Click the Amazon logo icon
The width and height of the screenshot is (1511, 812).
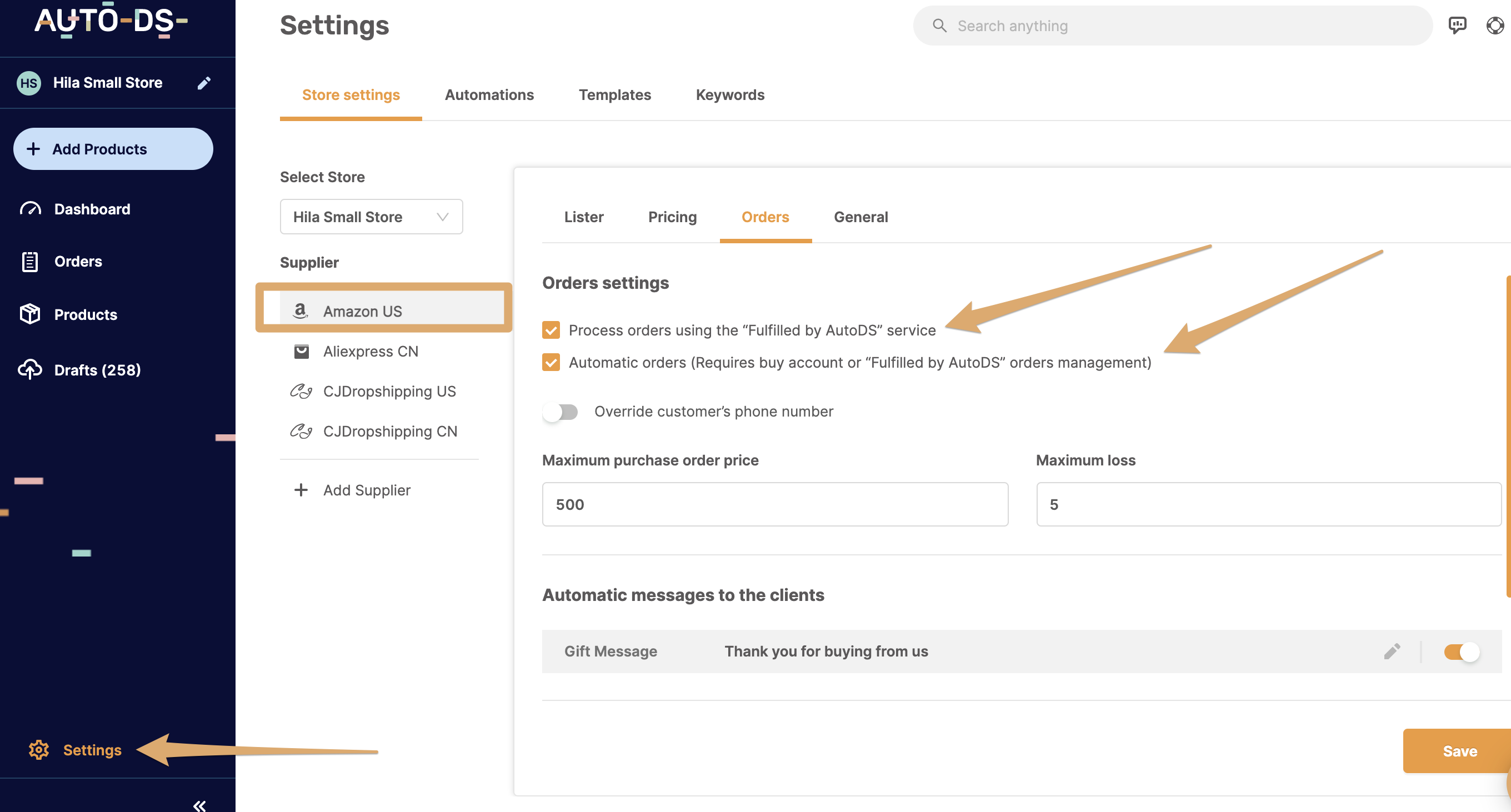point(301,310)
